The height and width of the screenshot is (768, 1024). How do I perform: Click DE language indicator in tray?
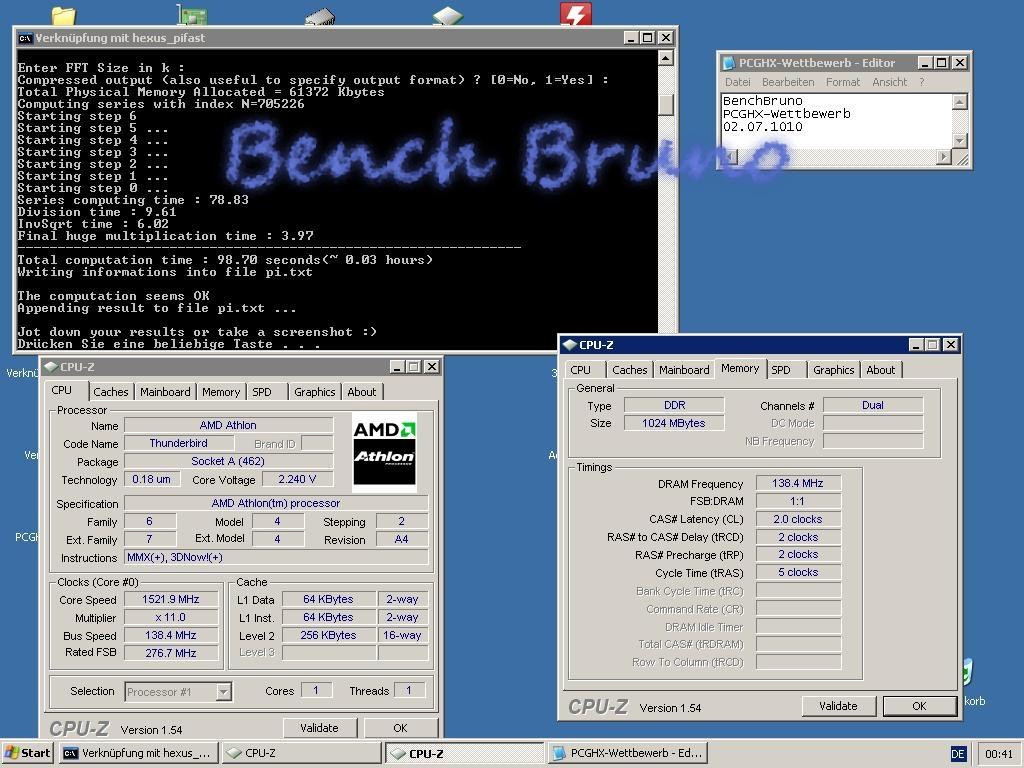click(957, 754)
